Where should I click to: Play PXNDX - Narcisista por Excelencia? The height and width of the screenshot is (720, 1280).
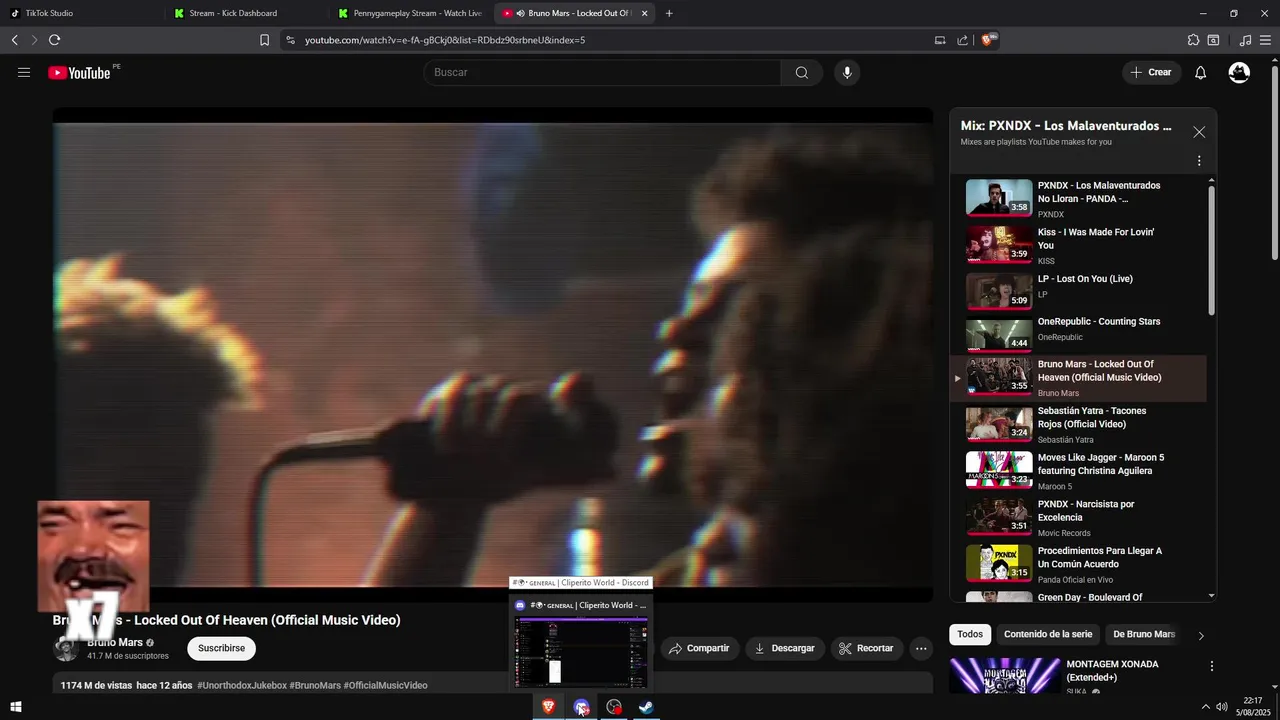click(1078, 518)
